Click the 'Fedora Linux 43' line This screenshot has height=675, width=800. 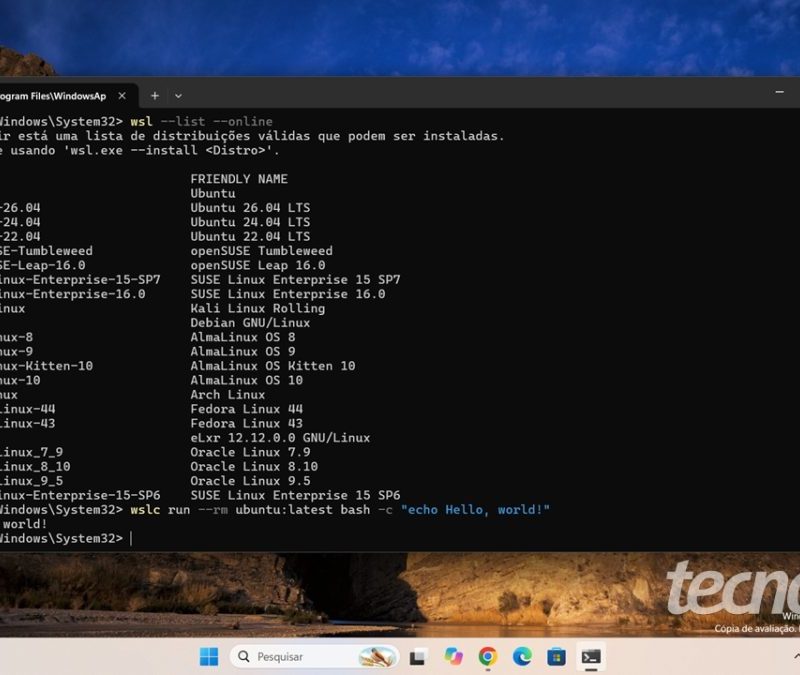[x=246, y=423]
